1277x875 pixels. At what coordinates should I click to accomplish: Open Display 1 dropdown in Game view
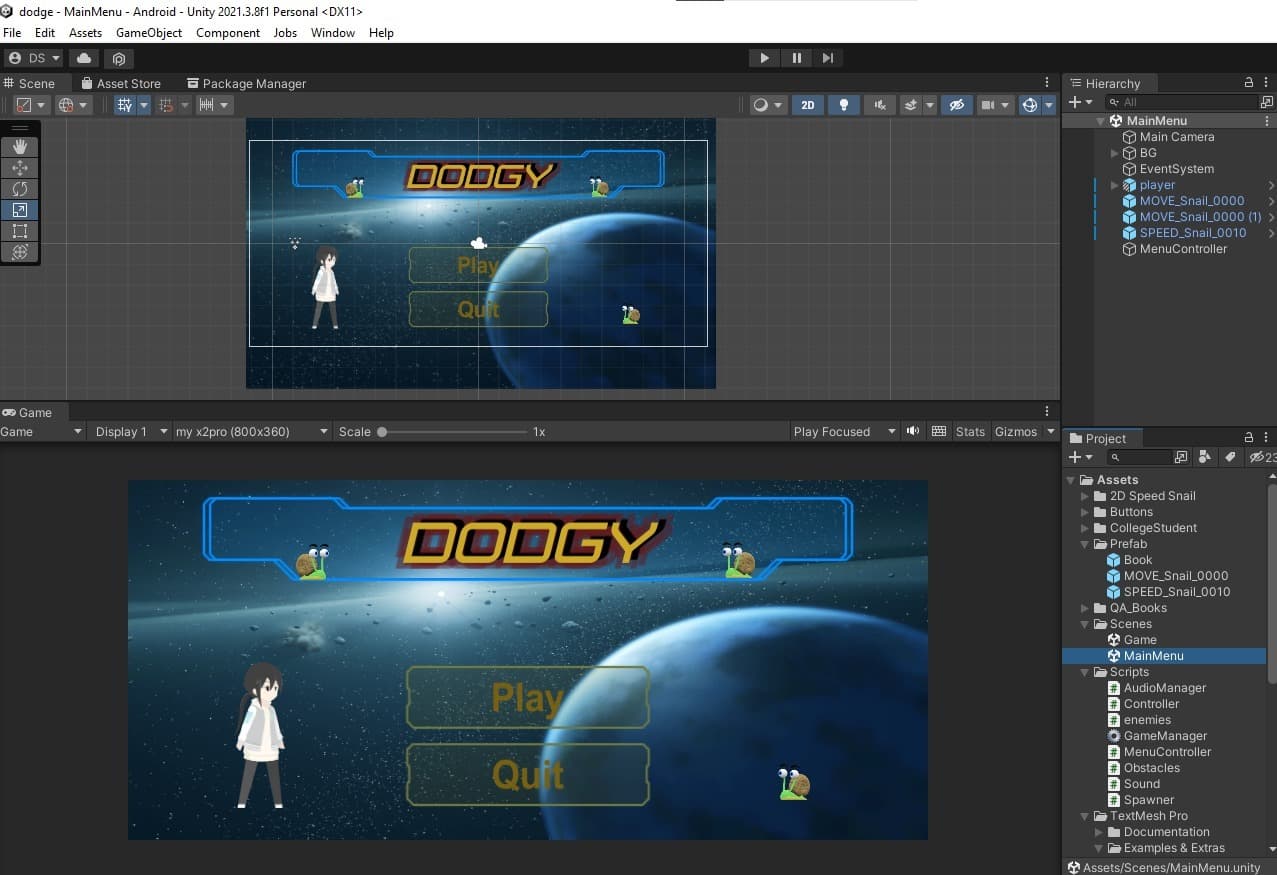(128, 431)
